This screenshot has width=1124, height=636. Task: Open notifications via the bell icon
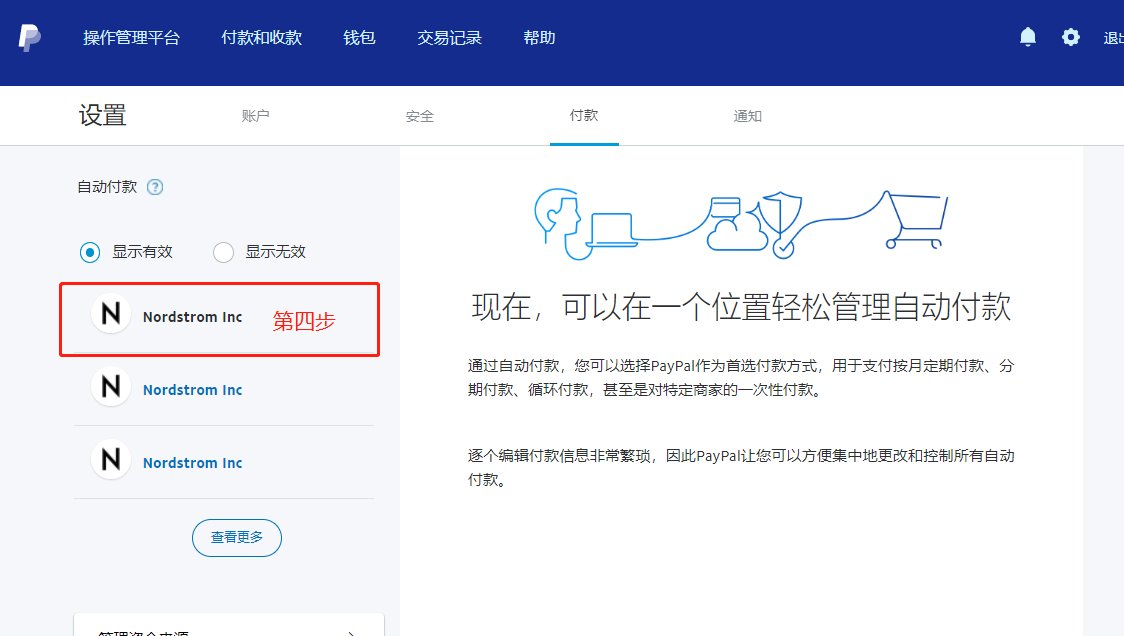point(1027,36)
